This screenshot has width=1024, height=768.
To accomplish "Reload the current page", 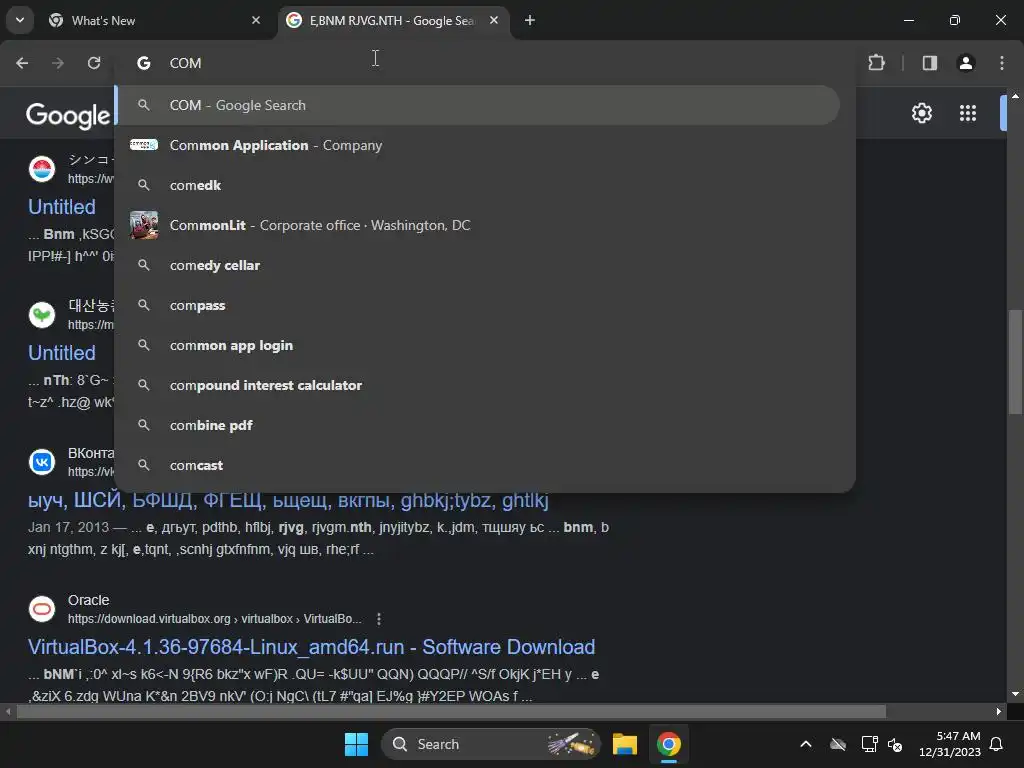I will pyautogui.click(x=94, y=63).
